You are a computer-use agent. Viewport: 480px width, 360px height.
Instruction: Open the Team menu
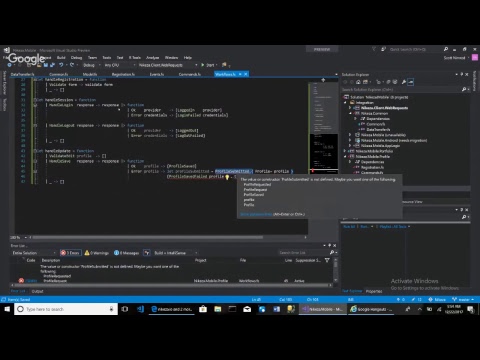[x=92, y=58]
